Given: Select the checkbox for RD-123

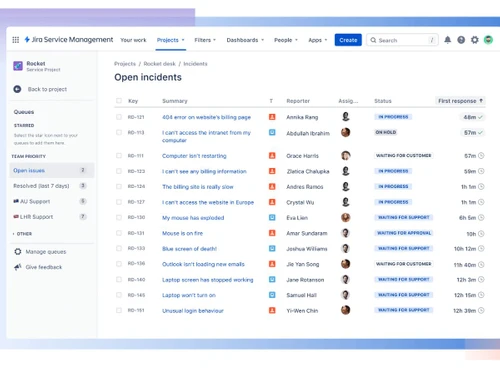Looking at the screenshot, I should coord(119,171).
